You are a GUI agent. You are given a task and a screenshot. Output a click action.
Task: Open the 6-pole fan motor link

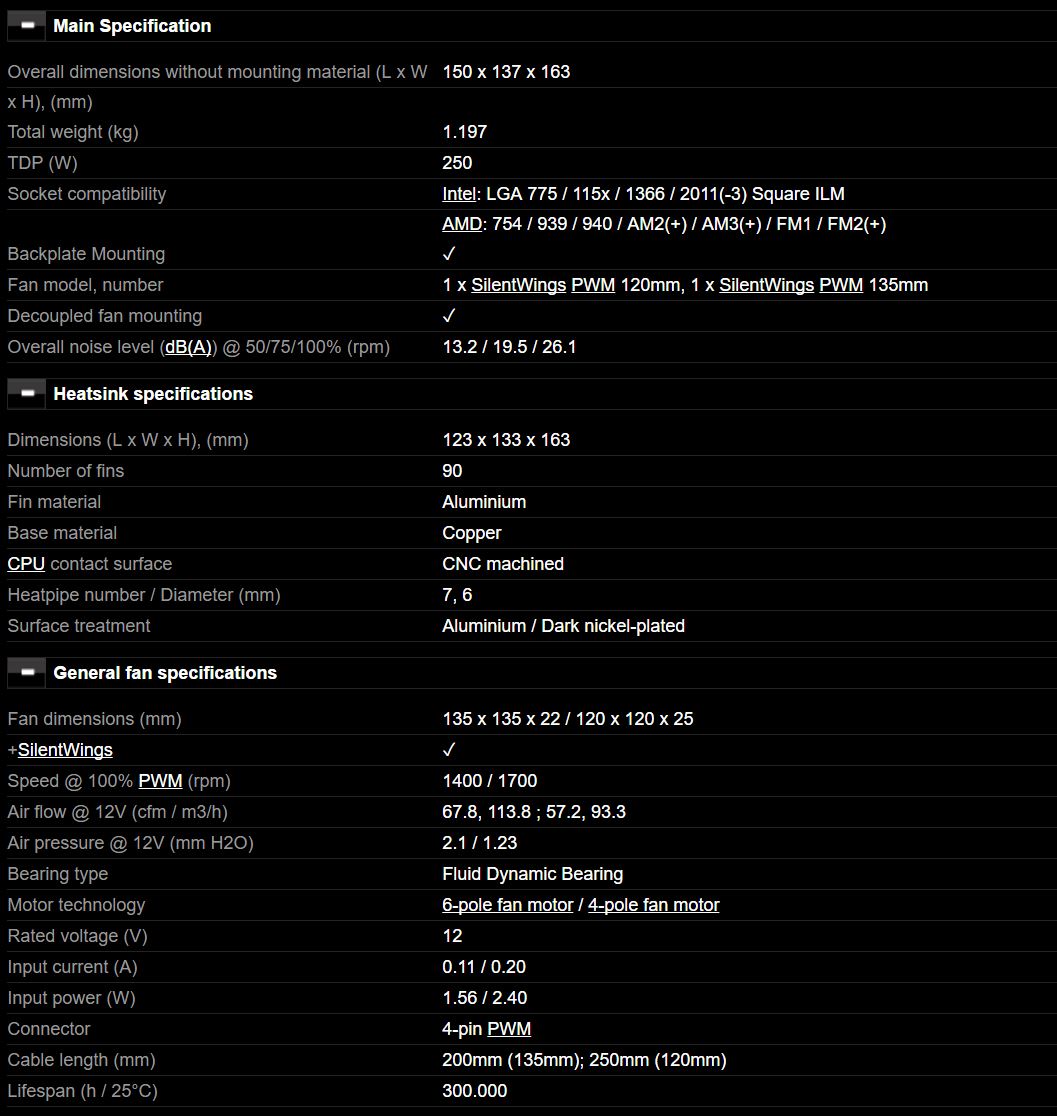point(508,905)
